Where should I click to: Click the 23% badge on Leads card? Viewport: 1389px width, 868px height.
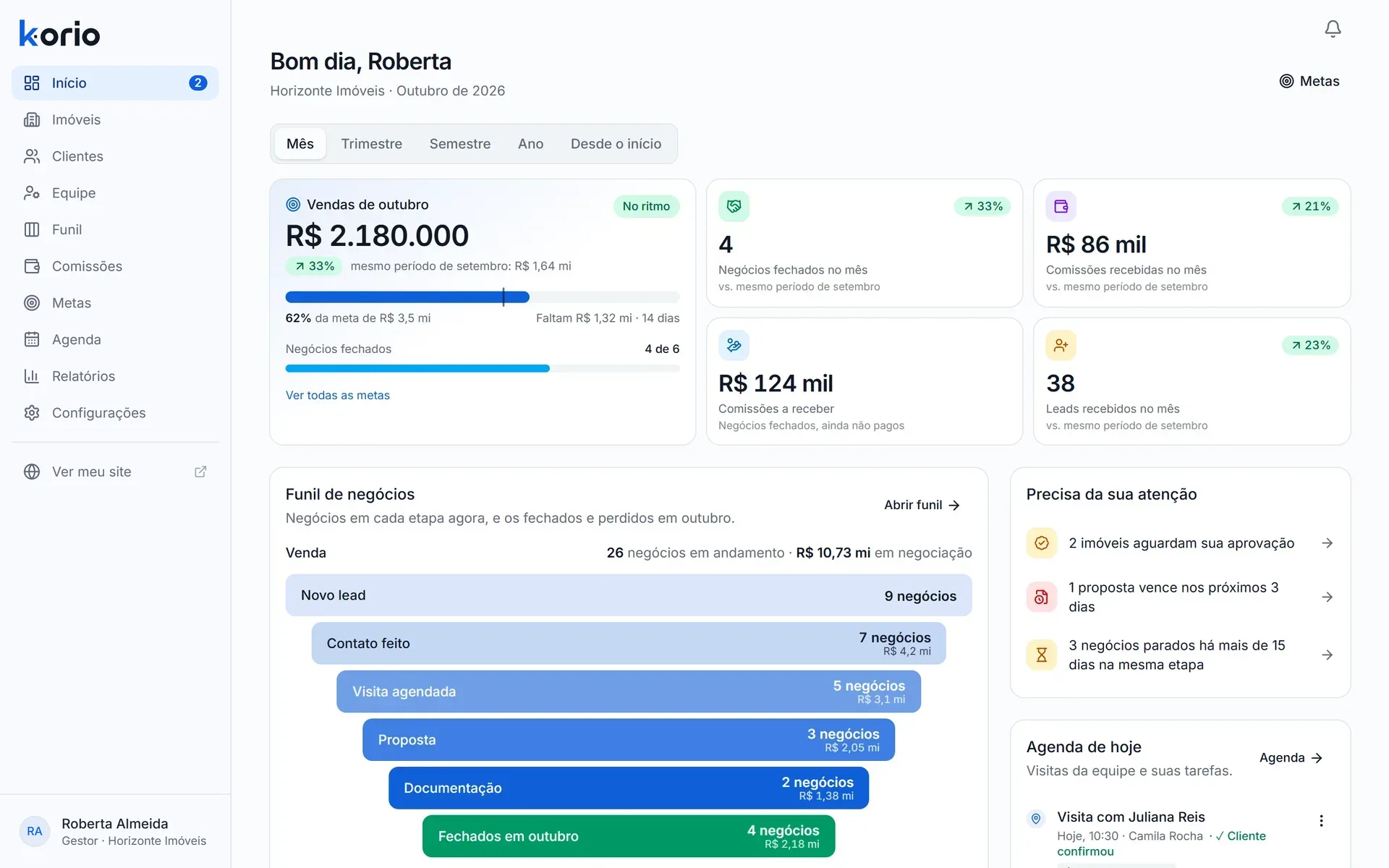(1310, 345)
